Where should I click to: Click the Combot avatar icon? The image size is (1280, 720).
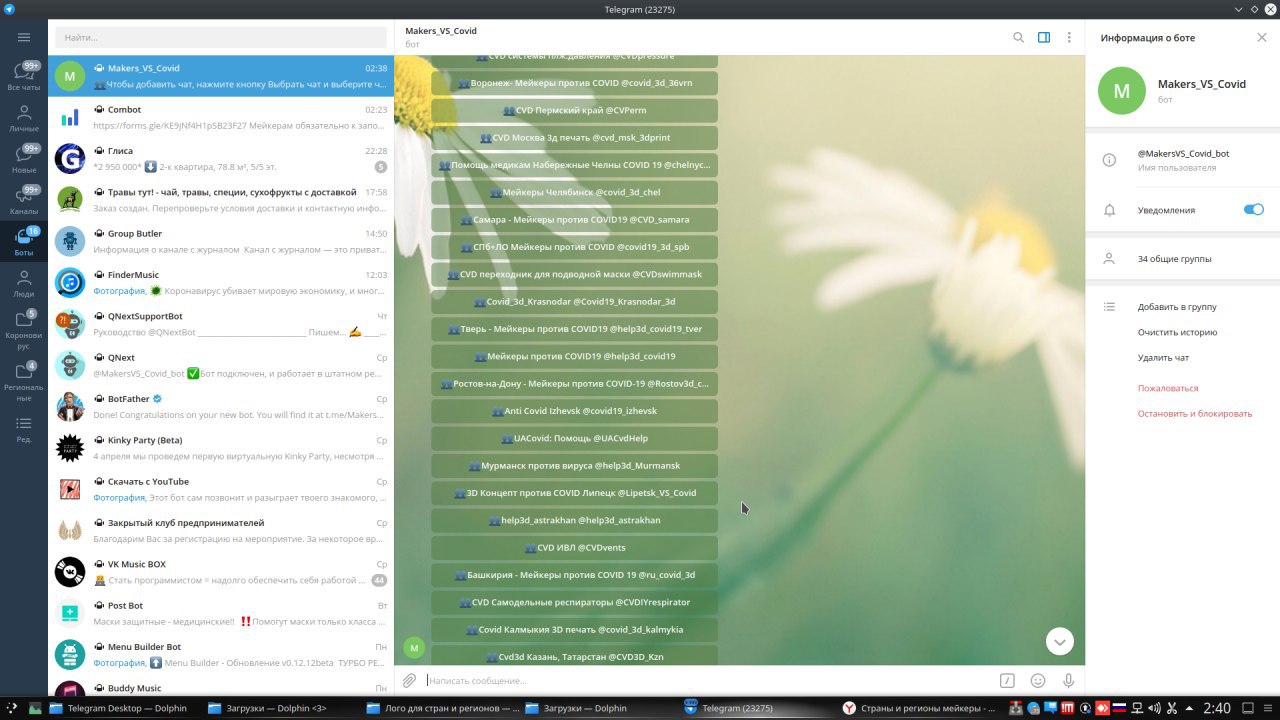pyautogui.click(x=70, y=117)
